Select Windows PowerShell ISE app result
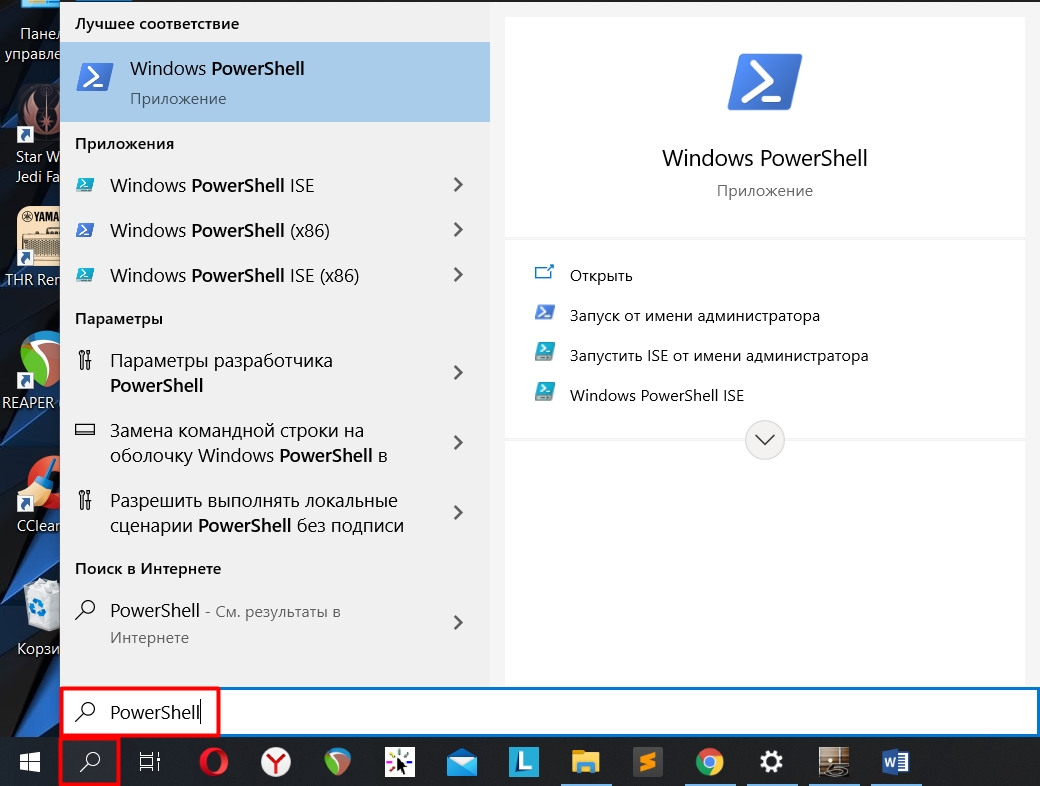The height and width of the screenshot is (786, 1040). [275, 185]
